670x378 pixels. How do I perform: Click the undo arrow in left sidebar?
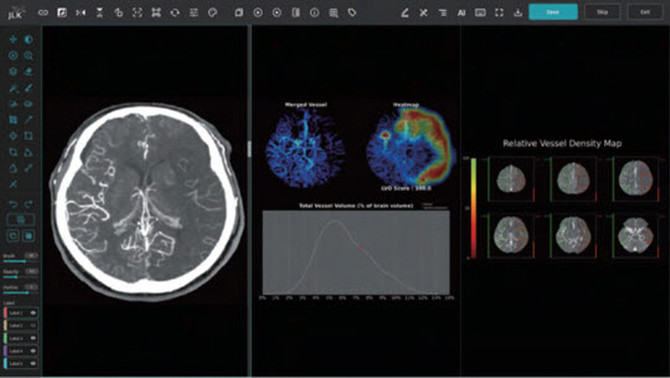click(13, 205)
